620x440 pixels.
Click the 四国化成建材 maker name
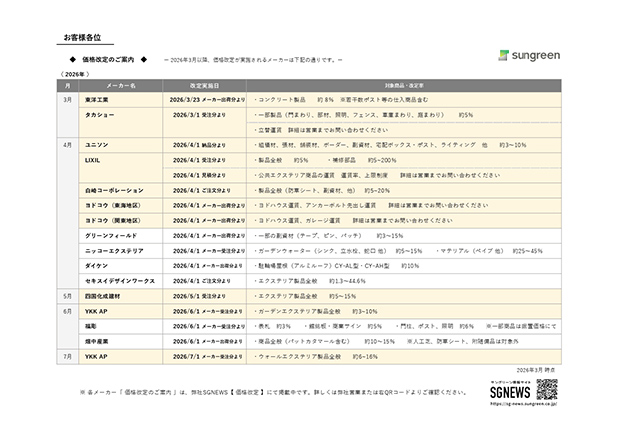tap(102, 296)
